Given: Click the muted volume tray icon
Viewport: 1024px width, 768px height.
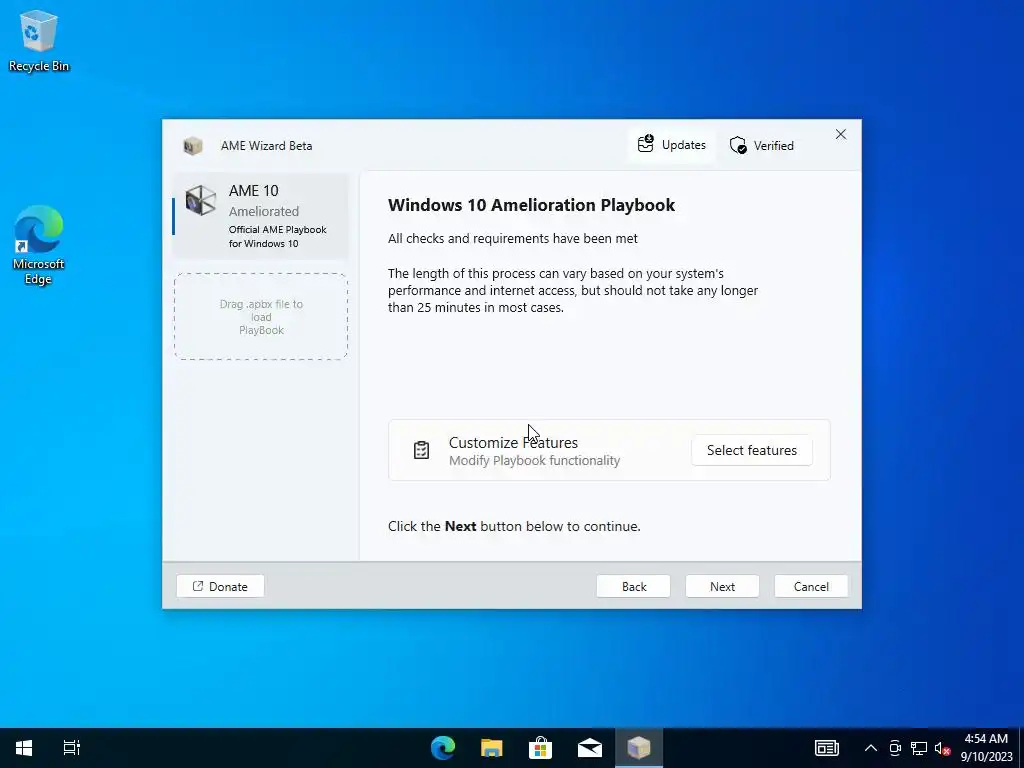Looking at the screenshot, I should [x=942, y=748].
